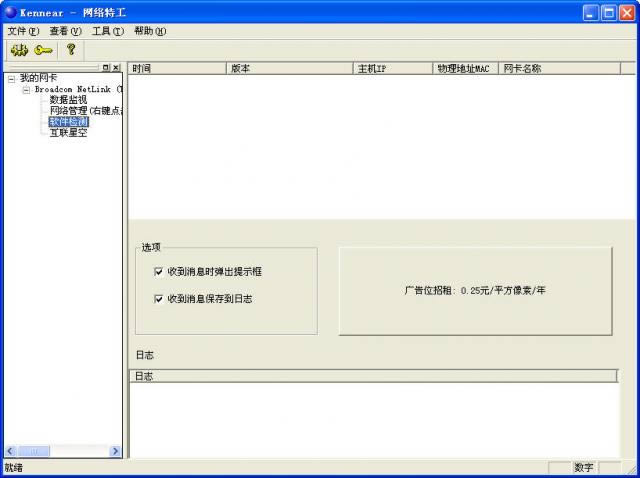Select 数据监视 in the tree
This screenshot has width=640, height=478.
(68, 100)
